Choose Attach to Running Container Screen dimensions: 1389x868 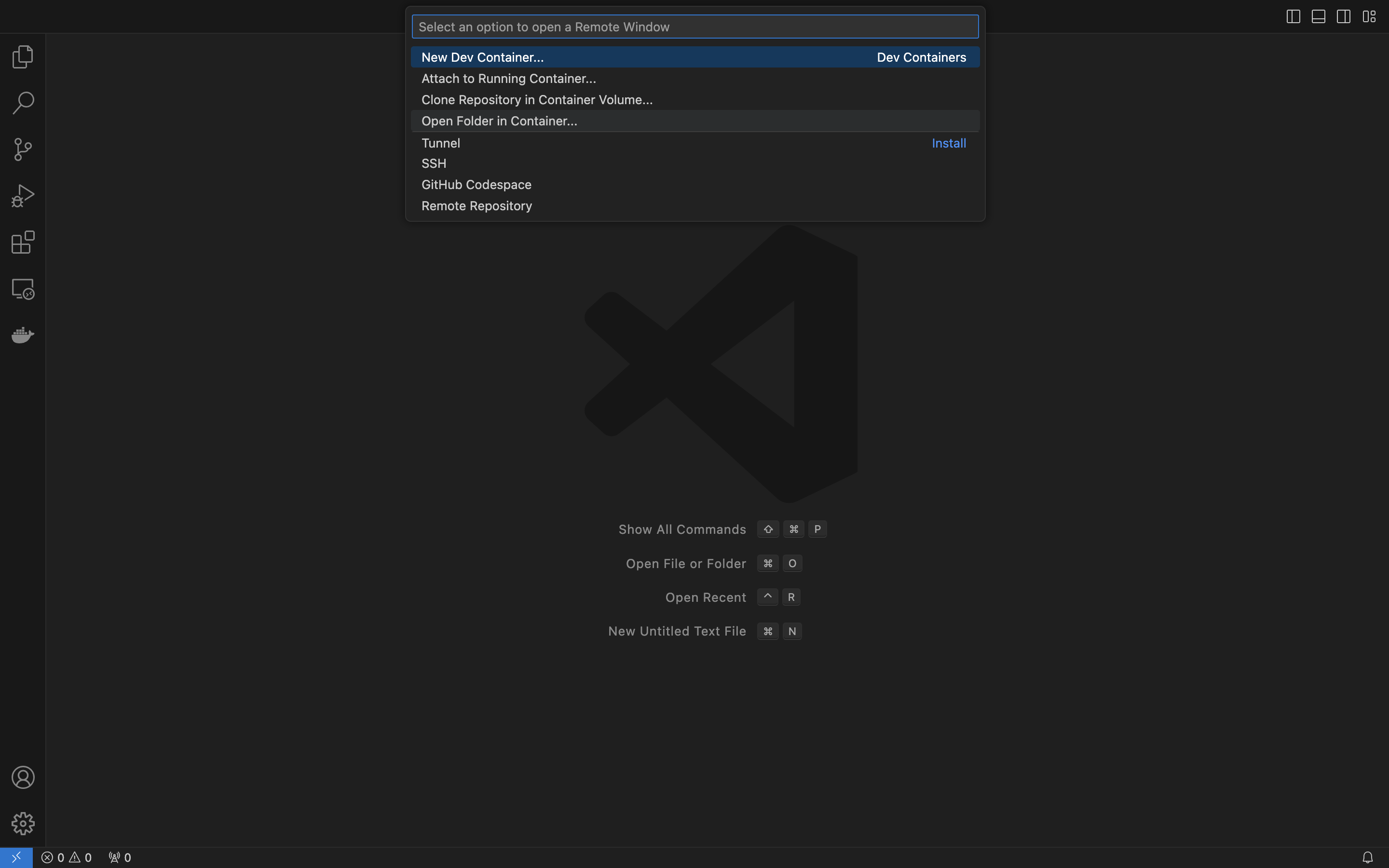tap(508, 79)
